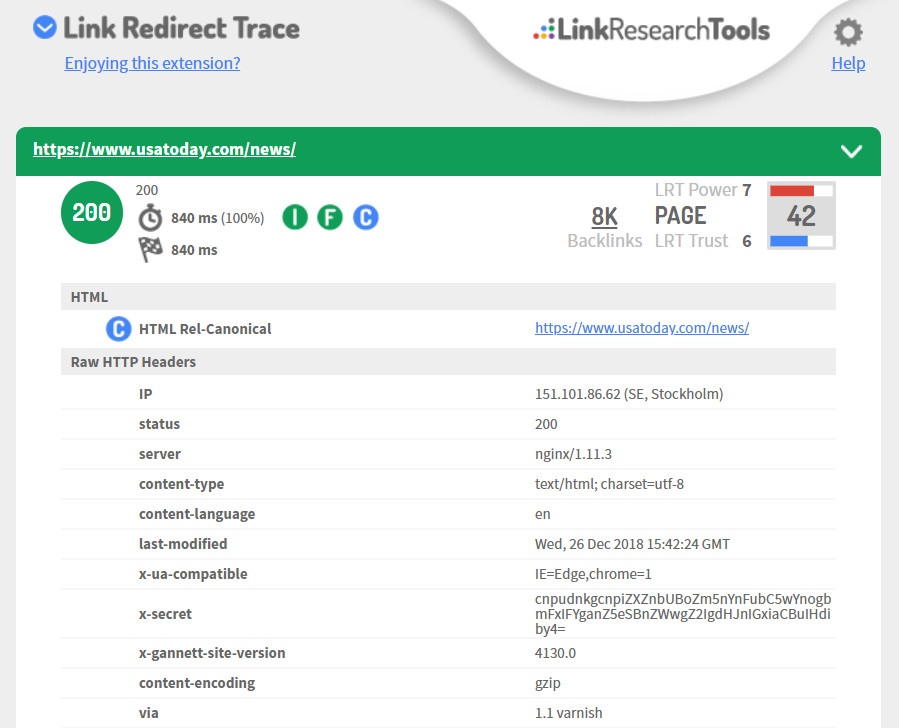Click the LinkResearchTools logo
Viewport: 899px width, 728px height.
click(x=651, y=30)
